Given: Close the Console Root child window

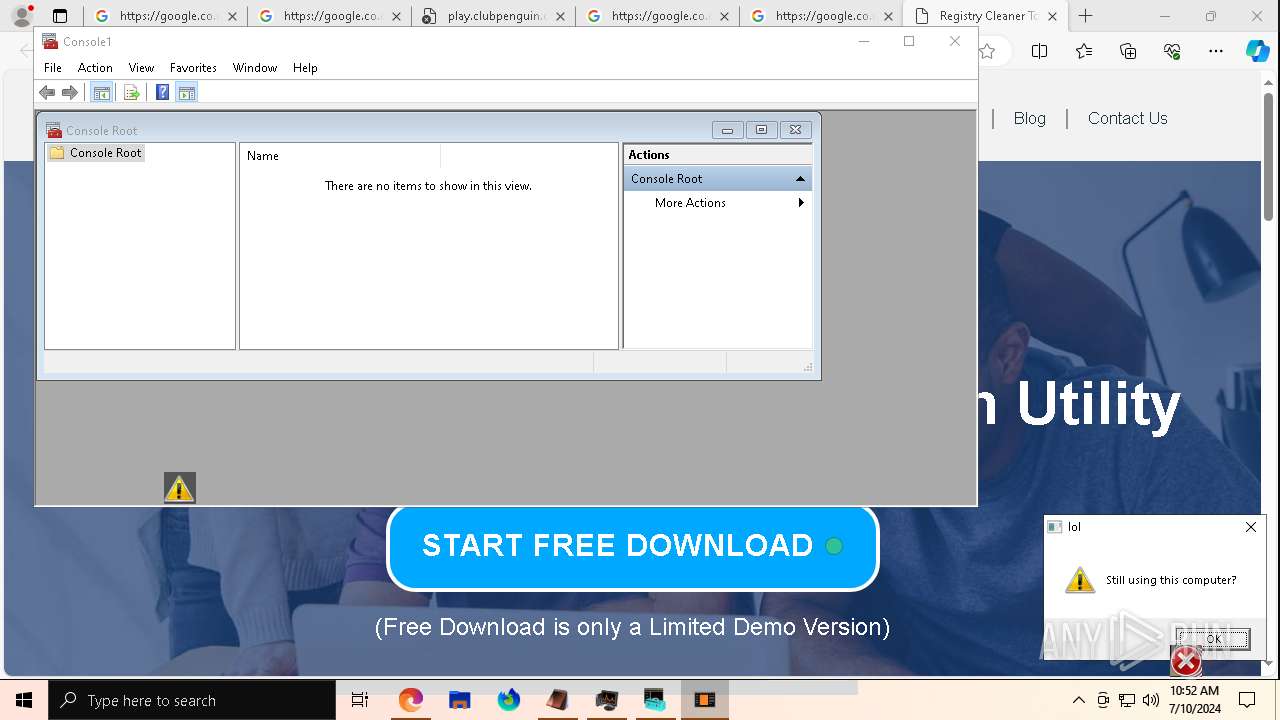Looking at the screenshot, I should pyautogui.click(x=795, y=130).
